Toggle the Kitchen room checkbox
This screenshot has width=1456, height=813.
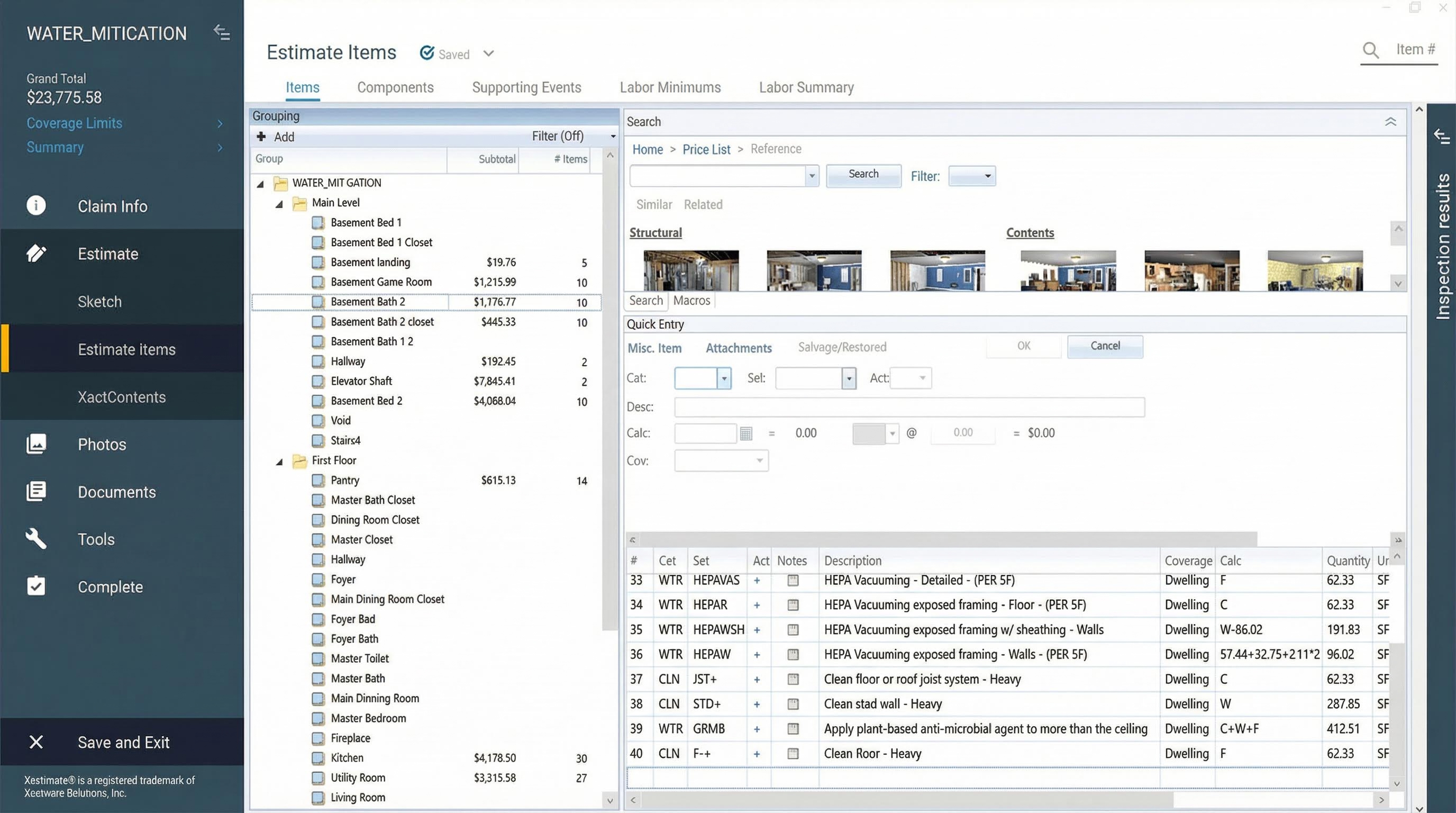[318, 758]
